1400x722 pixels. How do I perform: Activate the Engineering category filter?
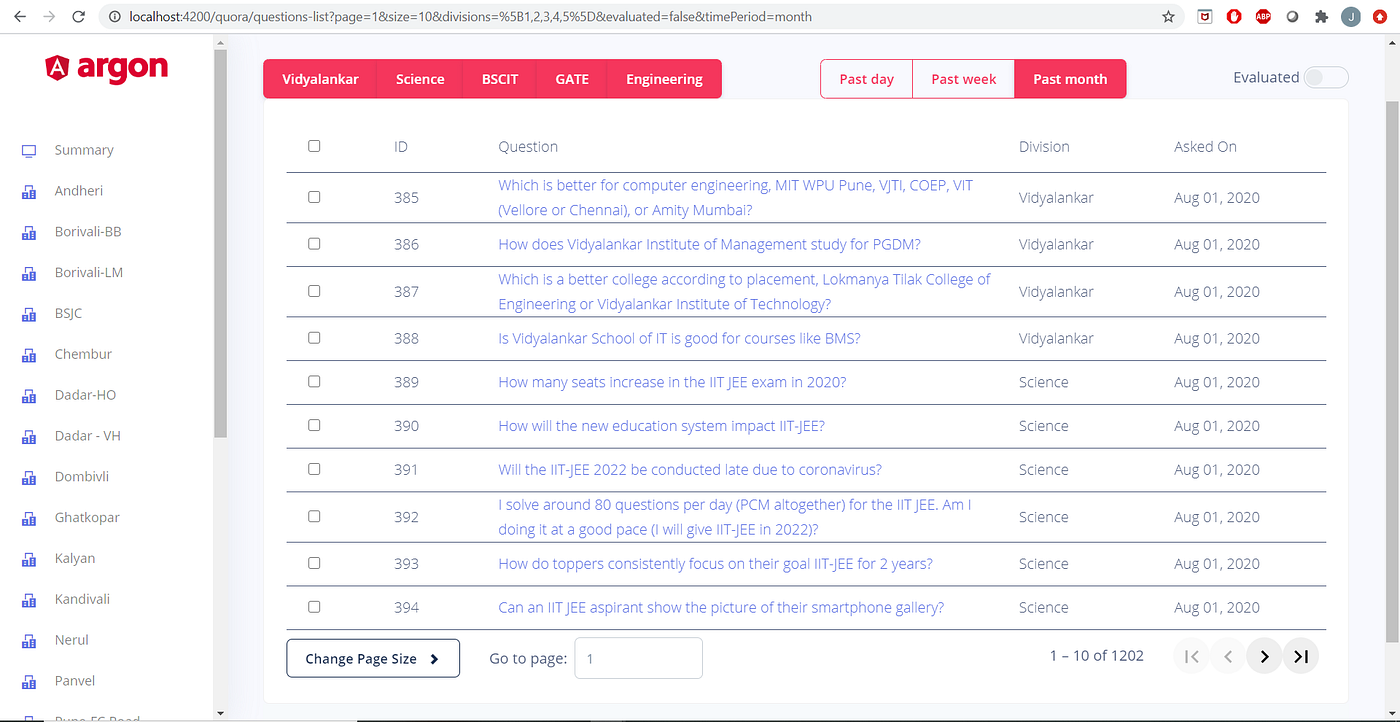(x=664, y=78)
